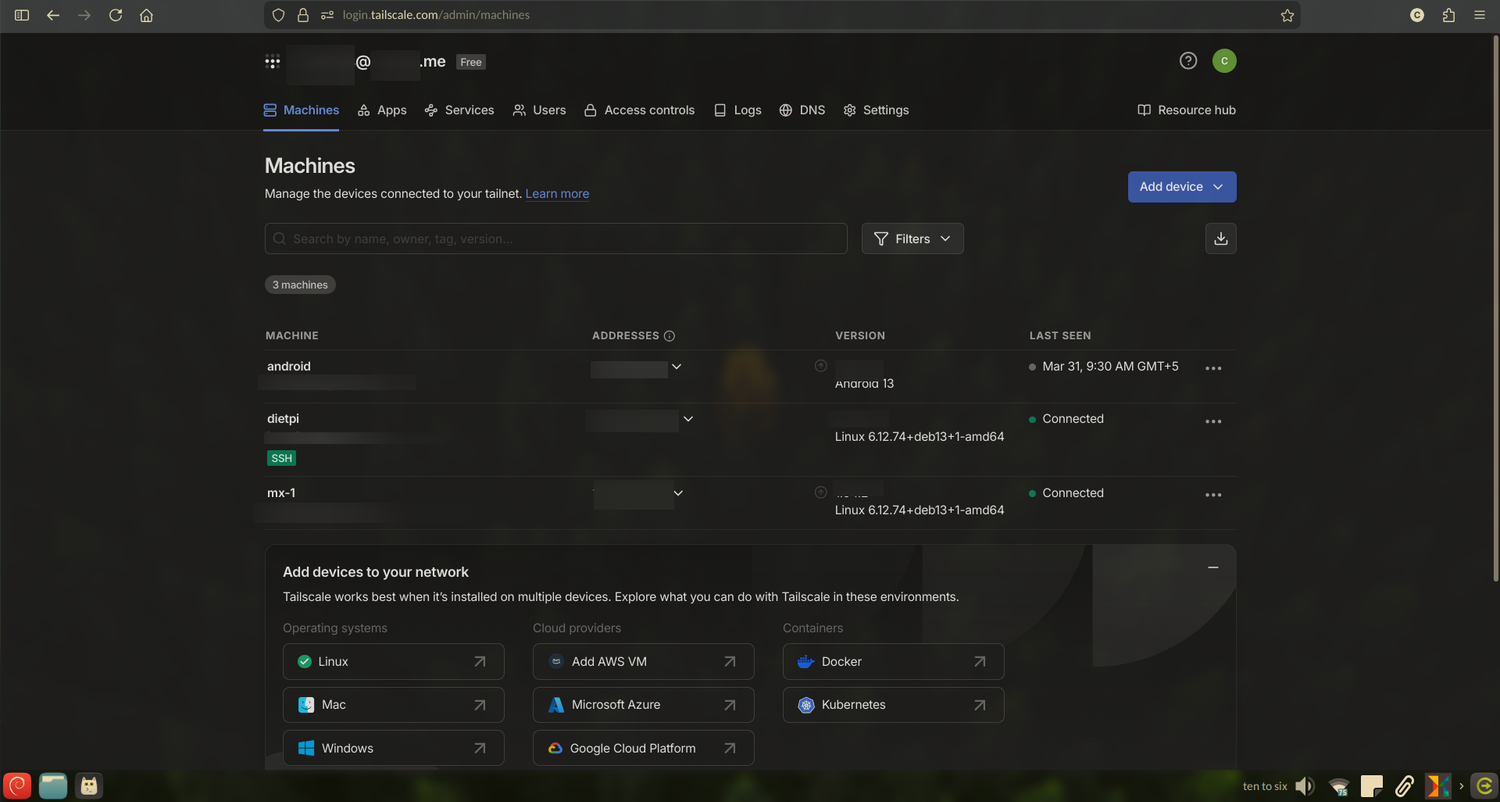
Task: Open the DNS tab
Action: (x=802, y=110)
